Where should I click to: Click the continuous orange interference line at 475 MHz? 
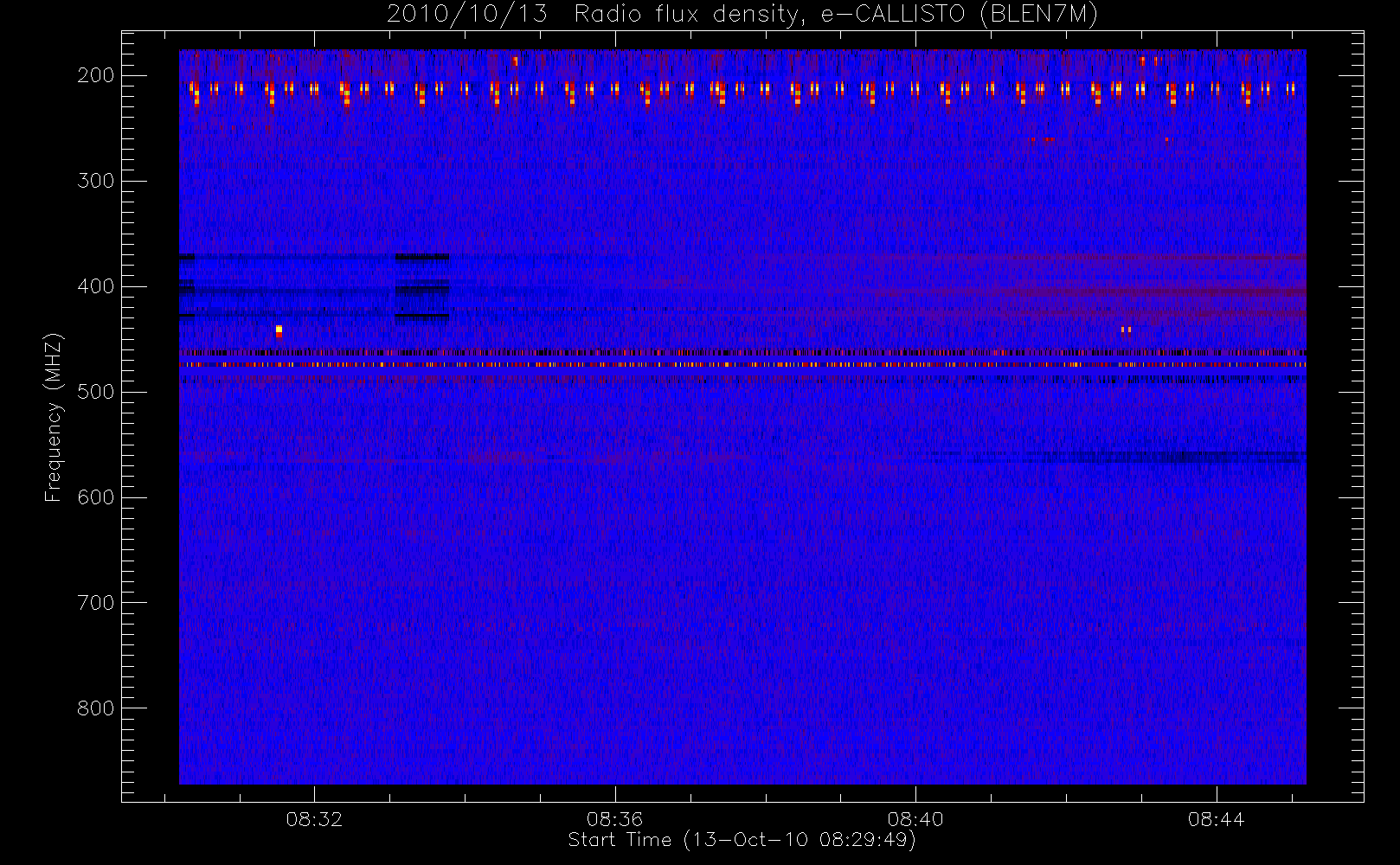click(x=742, y=365)
